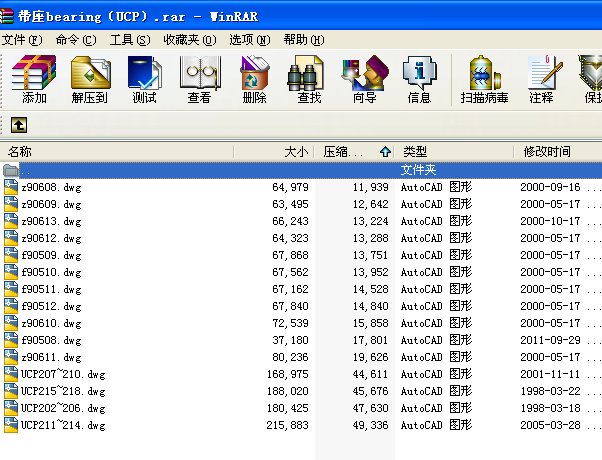
Task: Click modified date 2011-09-29
Action: (x=550, y=340)
